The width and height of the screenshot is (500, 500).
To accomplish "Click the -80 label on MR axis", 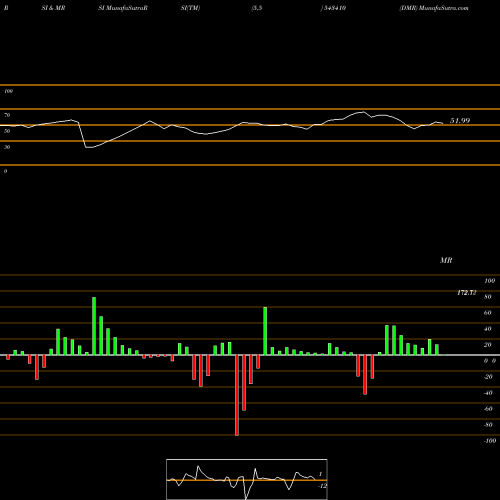I will click(x=488, y=425).
